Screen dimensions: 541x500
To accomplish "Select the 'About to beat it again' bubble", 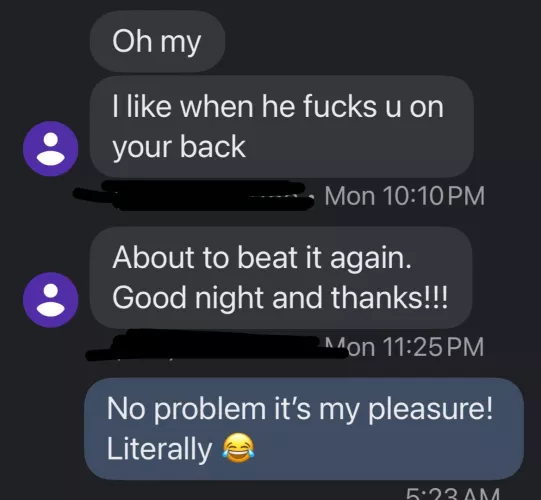I will (x=281, y=278).
